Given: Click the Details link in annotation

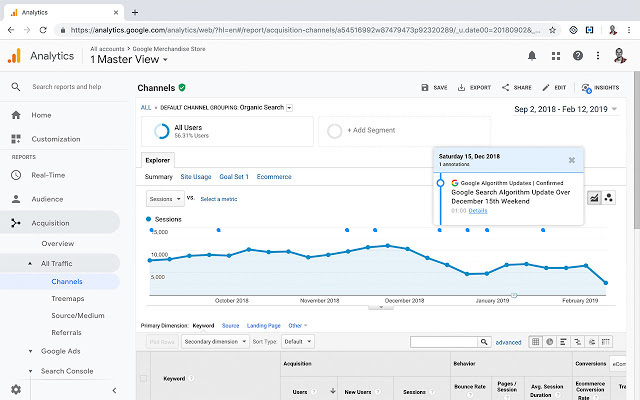Looking at the screenshot, I should [478, 211].
